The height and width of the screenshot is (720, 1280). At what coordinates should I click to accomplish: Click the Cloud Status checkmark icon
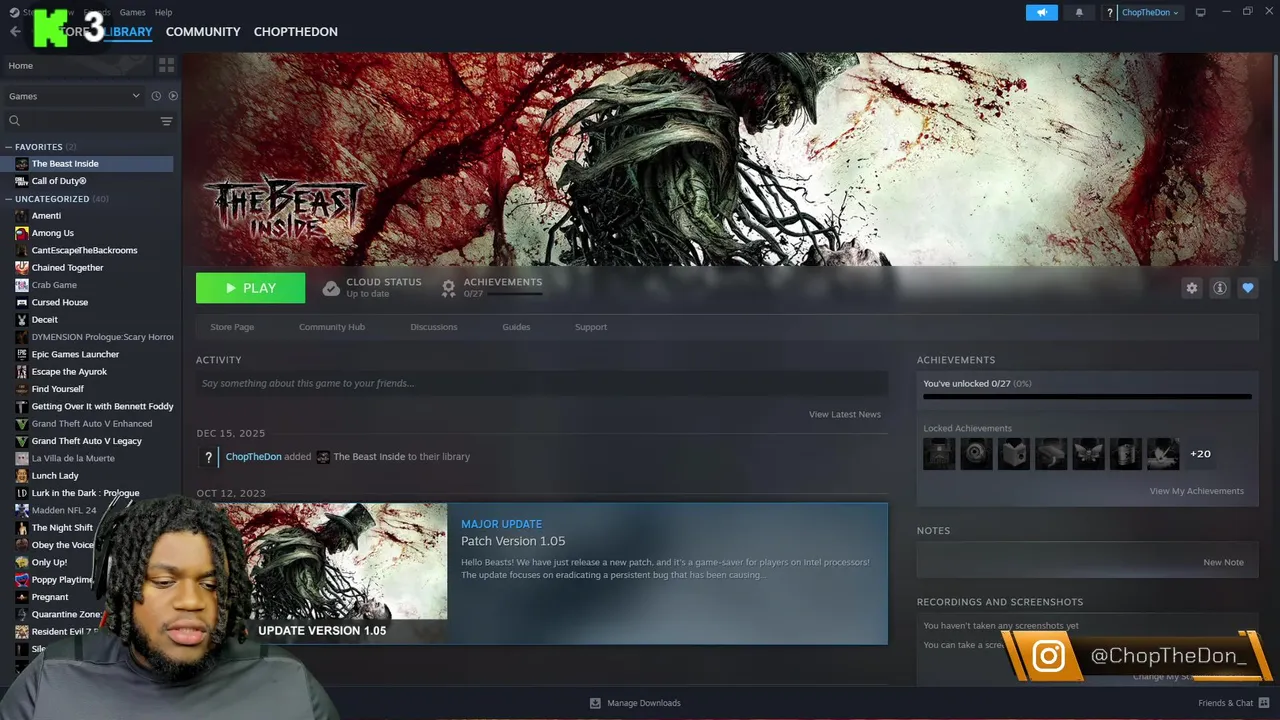tap(331, 288)
